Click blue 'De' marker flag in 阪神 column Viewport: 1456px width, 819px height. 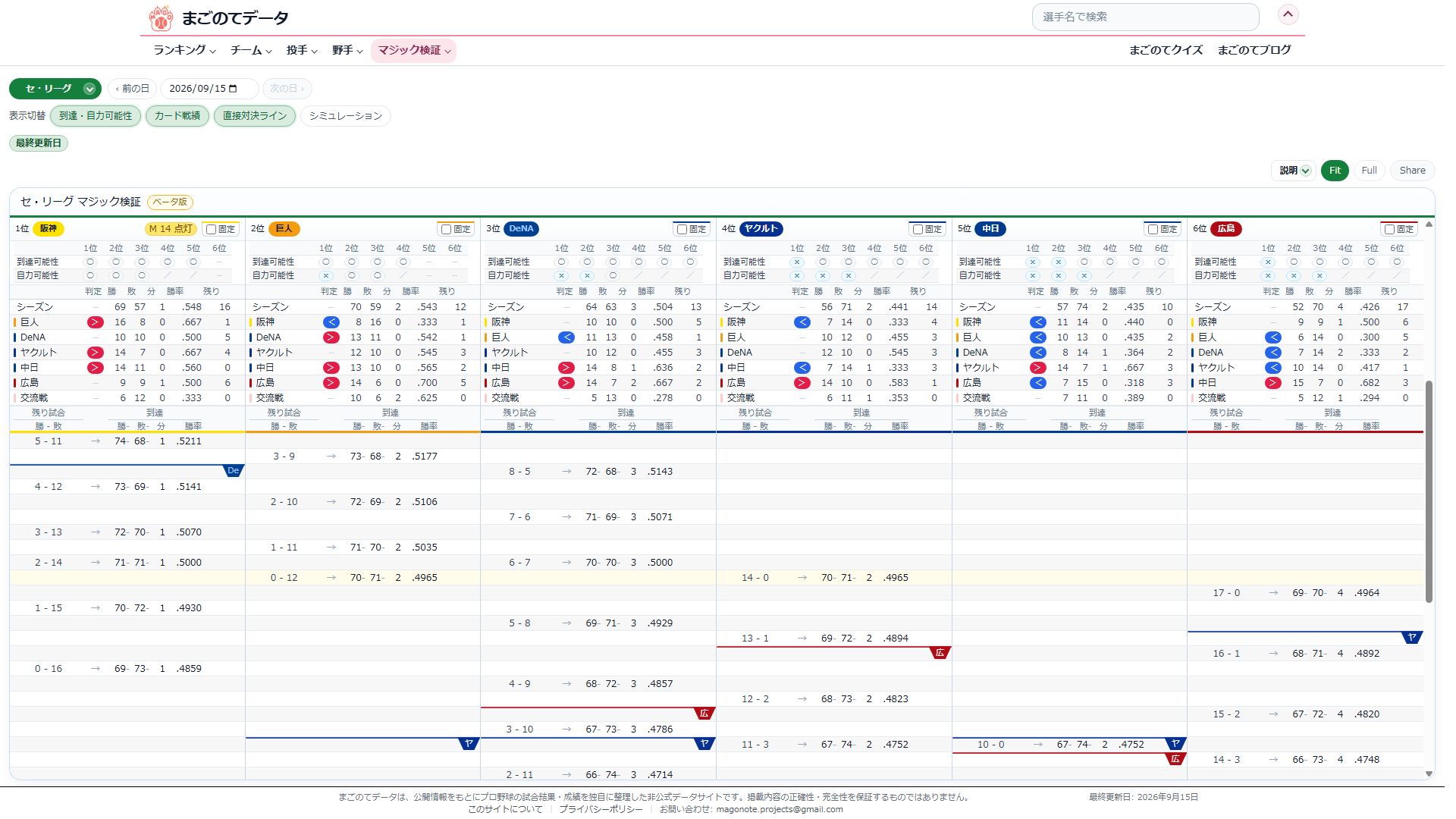point(234,471)
